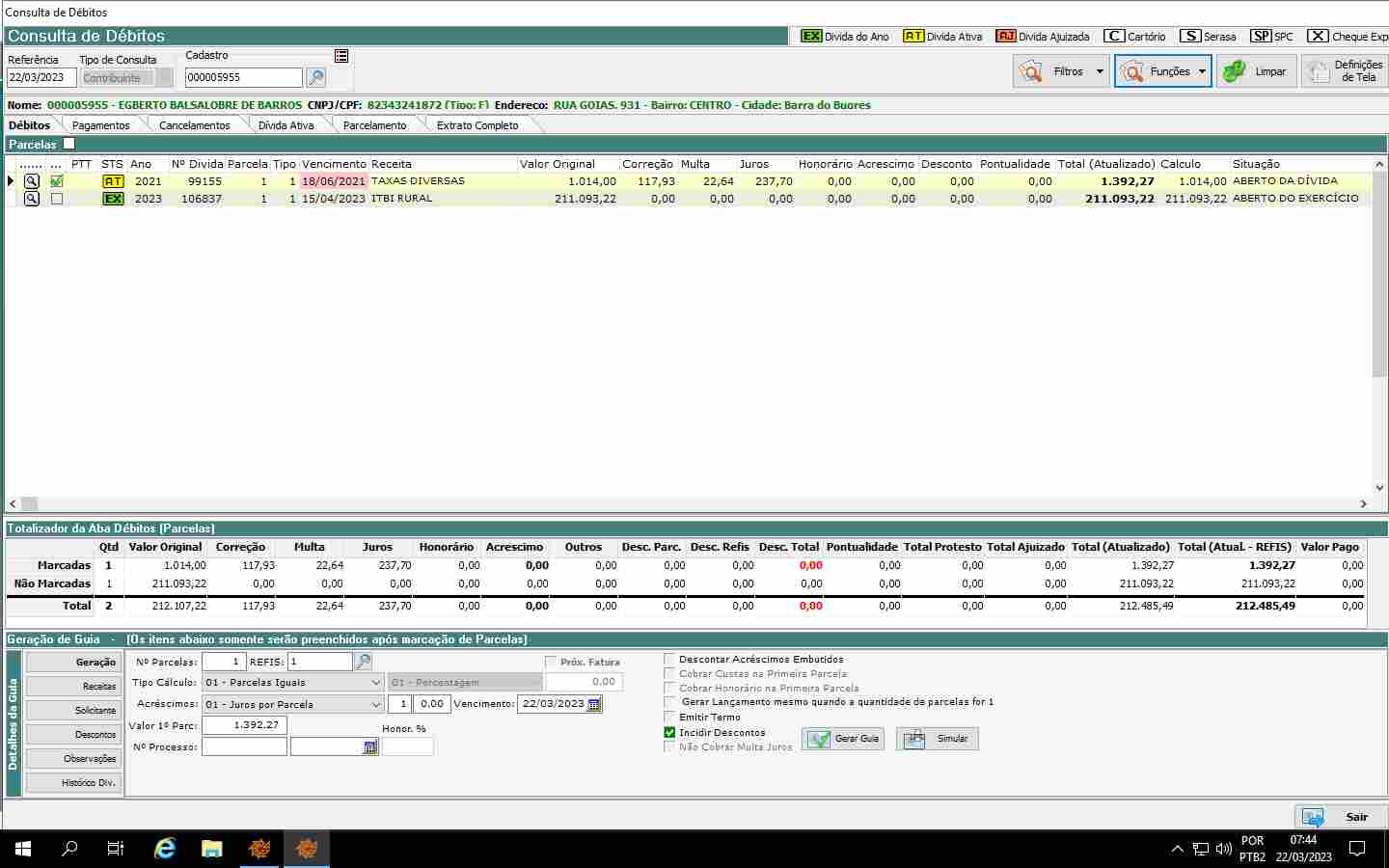Click the Cadastro search magnifier icon
This screenshot has width=1389, height=868.
[x=315, y=78]
